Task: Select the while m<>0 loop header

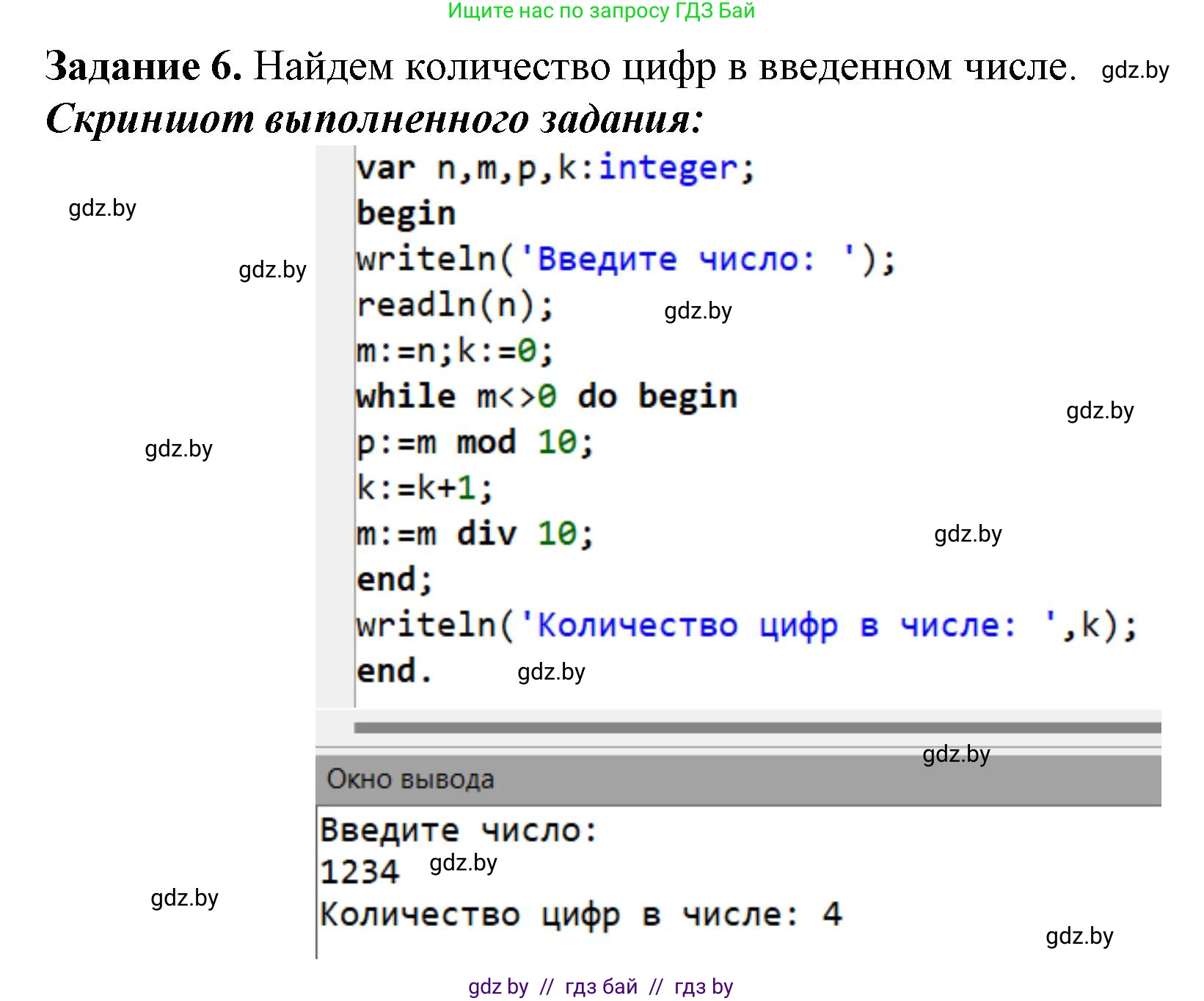Action: 543,395
